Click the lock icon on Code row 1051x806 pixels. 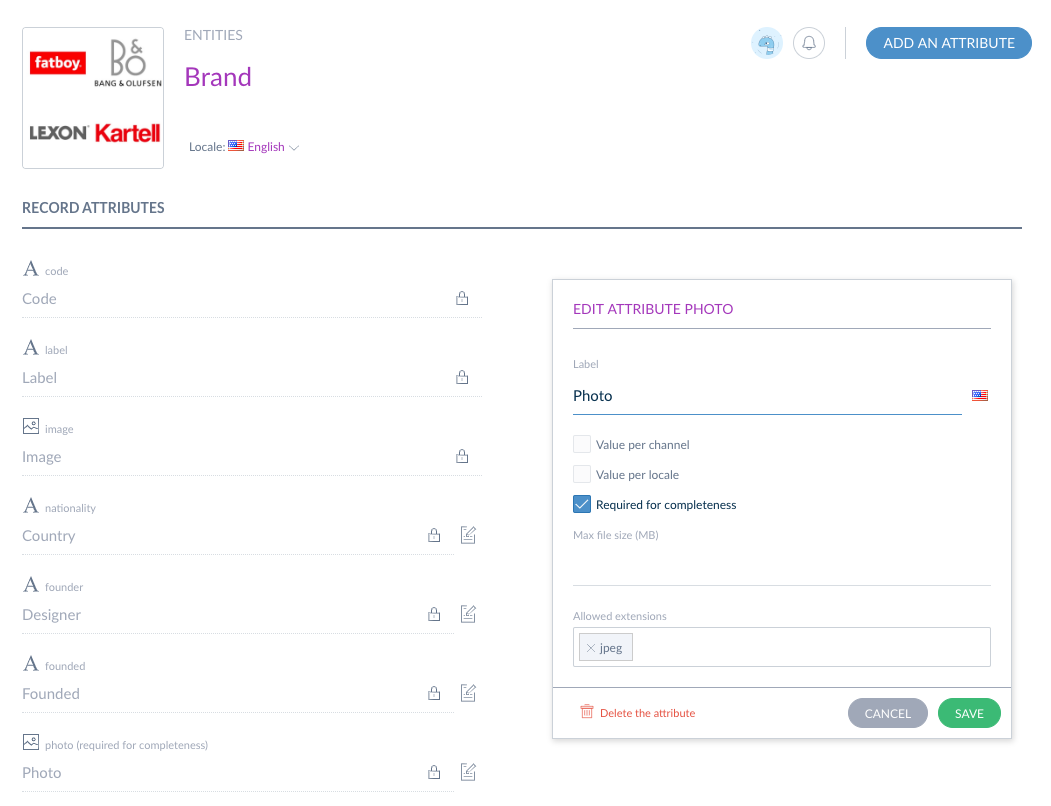(462, 298)
